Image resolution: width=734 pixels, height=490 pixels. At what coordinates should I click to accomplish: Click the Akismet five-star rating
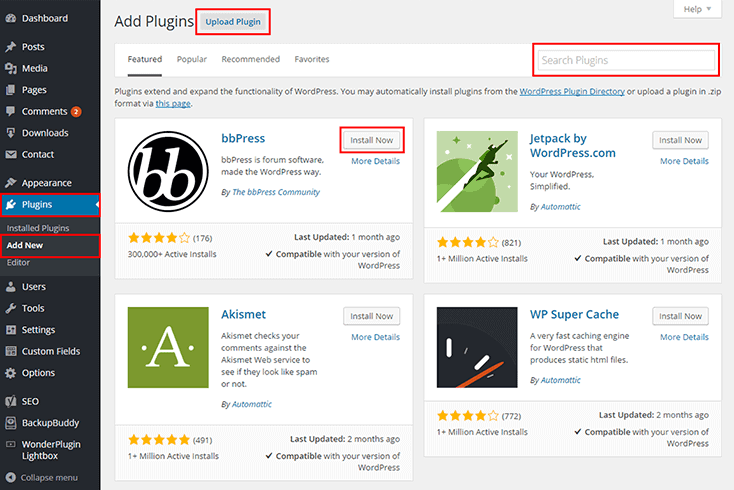click(159, 440)
